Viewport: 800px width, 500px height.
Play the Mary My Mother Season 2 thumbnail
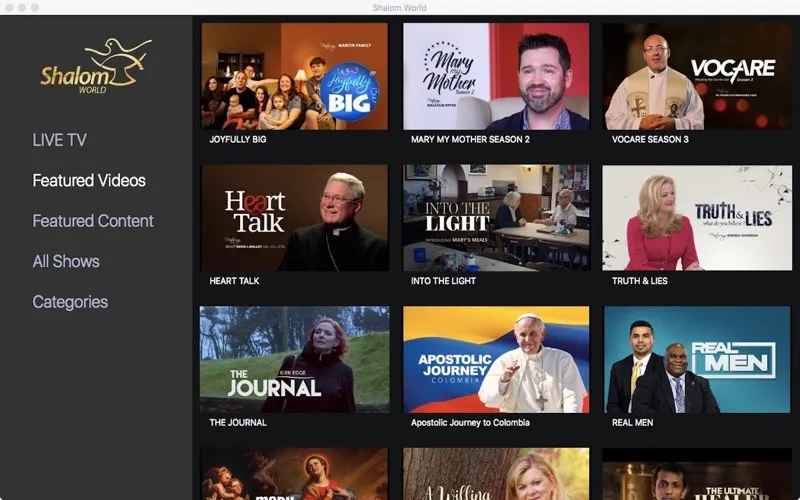pyautogui.click(x=496, y=76)
